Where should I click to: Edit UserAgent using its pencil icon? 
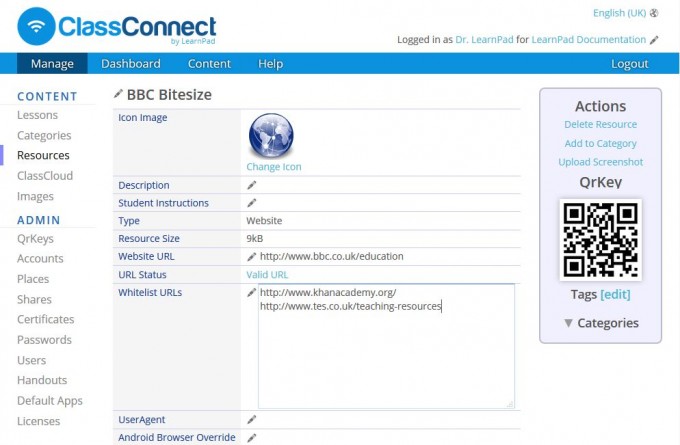(252, 419)
